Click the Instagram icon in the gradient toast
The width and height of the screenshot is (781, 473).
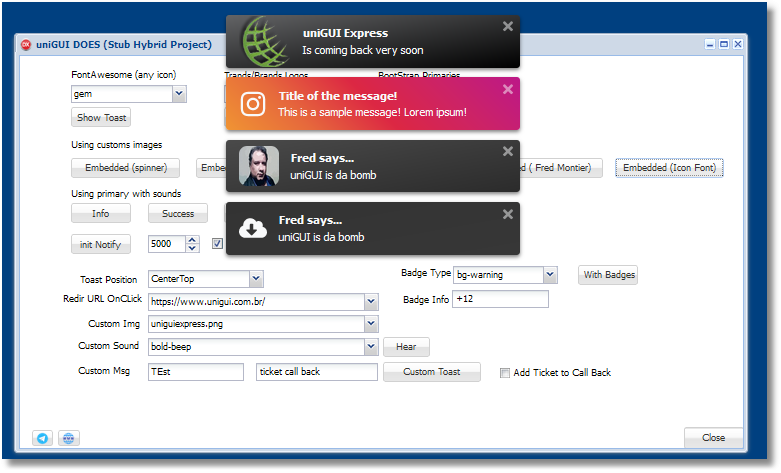(253, 104)
